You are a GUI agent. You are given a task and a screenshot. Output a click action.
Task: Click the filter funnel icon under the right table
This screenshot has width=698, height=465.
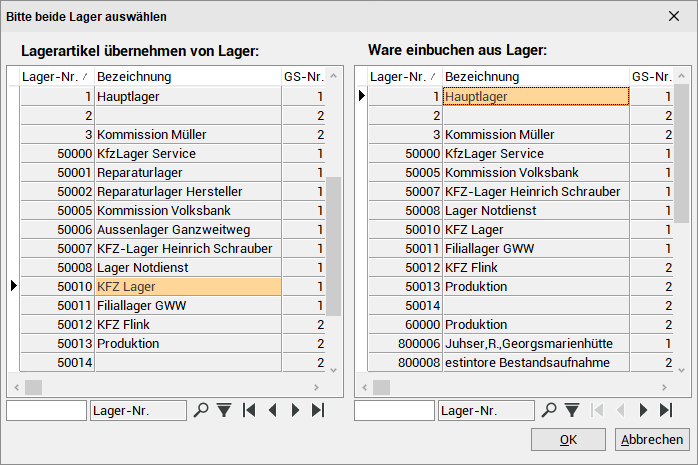572,410
